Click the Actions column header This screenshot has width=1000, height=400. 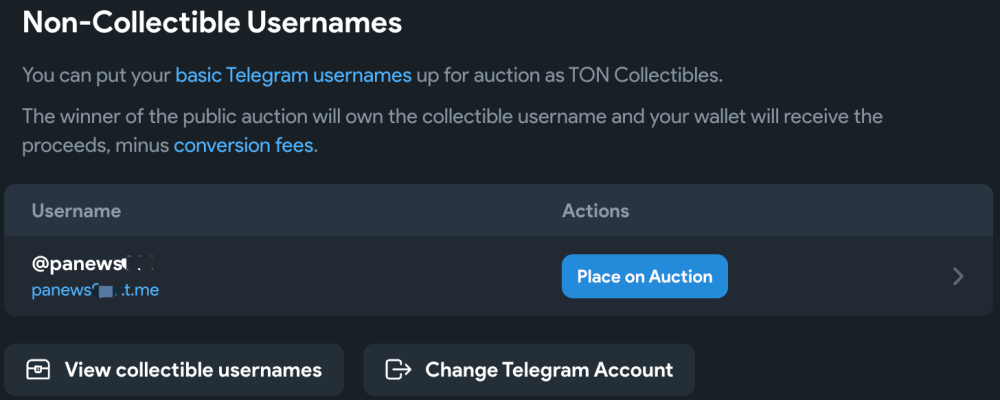click(595, 211)
